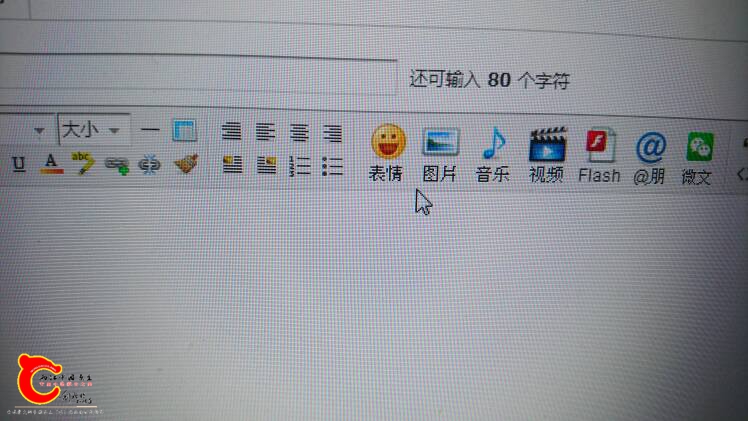Insert Flash content

(x=599, y=156)
